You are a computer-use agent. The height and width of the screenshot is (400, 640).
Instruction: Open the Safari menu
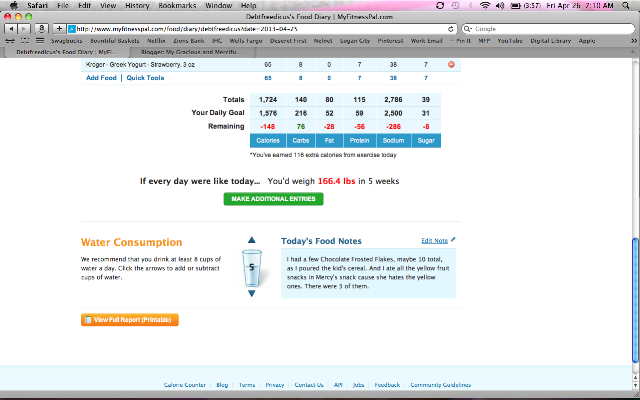(37, 6)
